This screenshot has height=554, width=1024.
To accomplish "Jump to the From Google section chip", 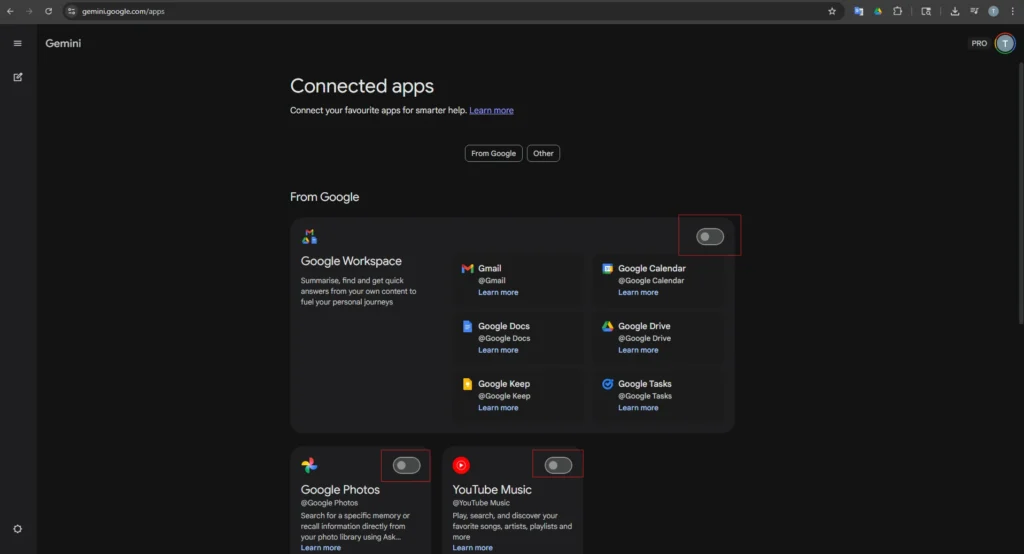I will [x=493, y=154].
